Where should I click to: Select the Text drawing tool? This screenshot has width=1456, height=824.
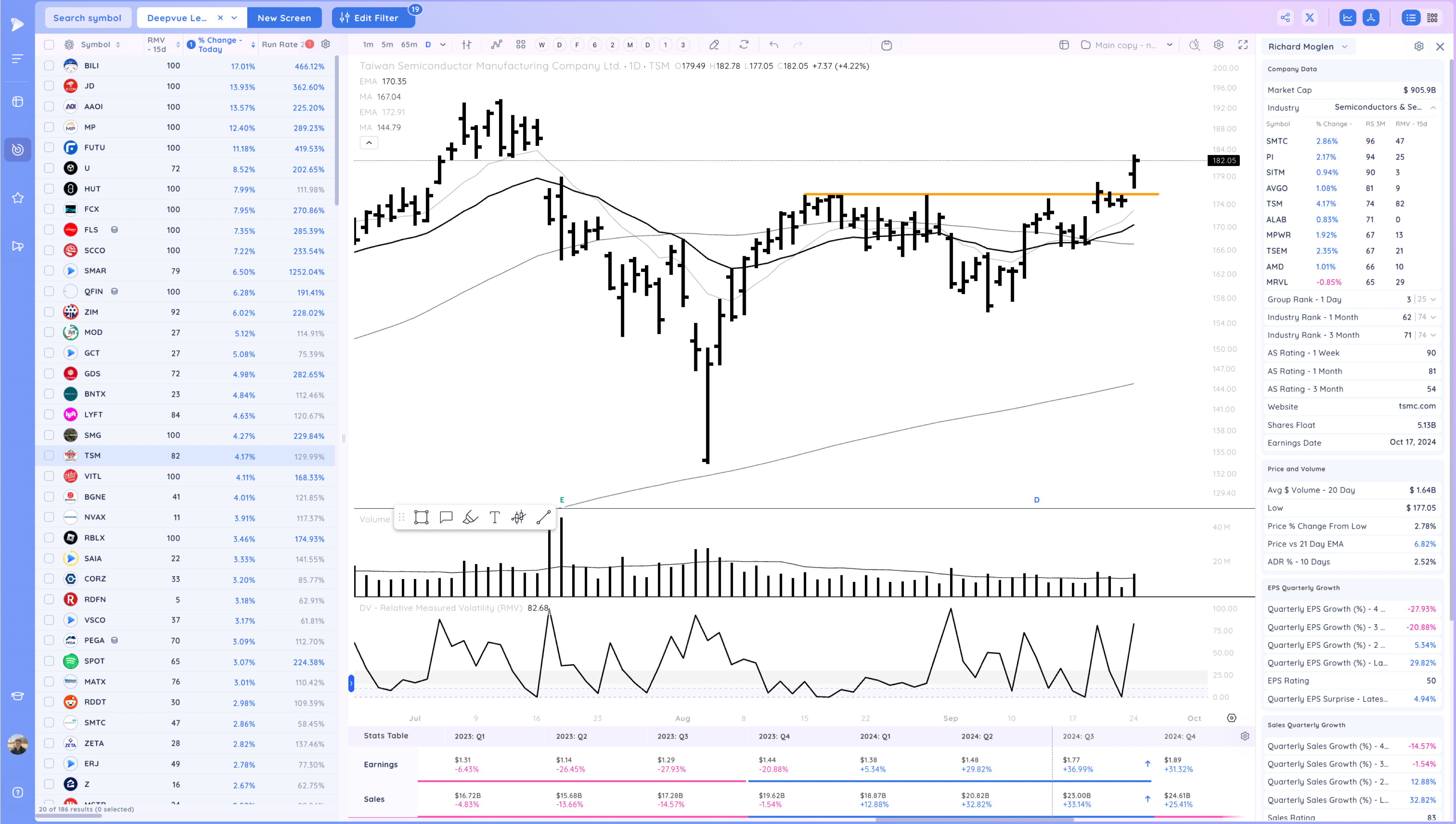[494, 517]
